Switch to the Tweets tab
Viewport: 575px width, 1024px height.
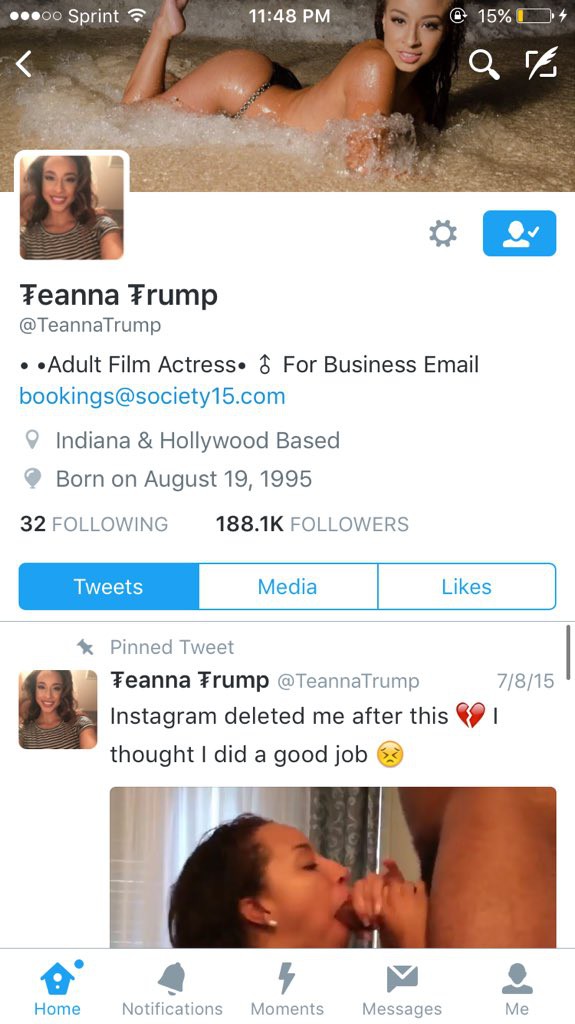click(108, 586)
